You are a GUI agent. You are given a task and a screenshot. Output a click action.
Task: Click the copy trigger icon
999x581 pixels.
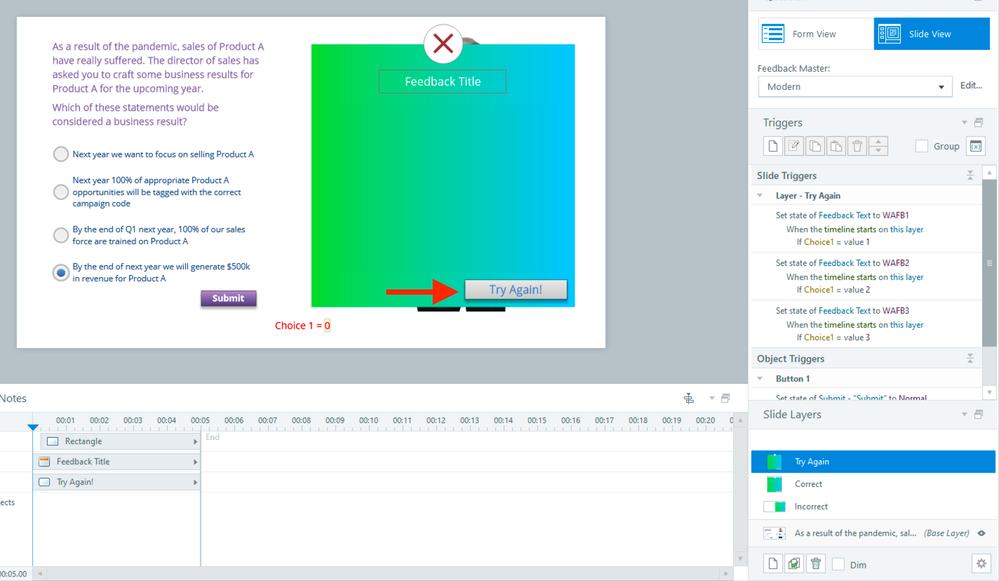point(815,146)
